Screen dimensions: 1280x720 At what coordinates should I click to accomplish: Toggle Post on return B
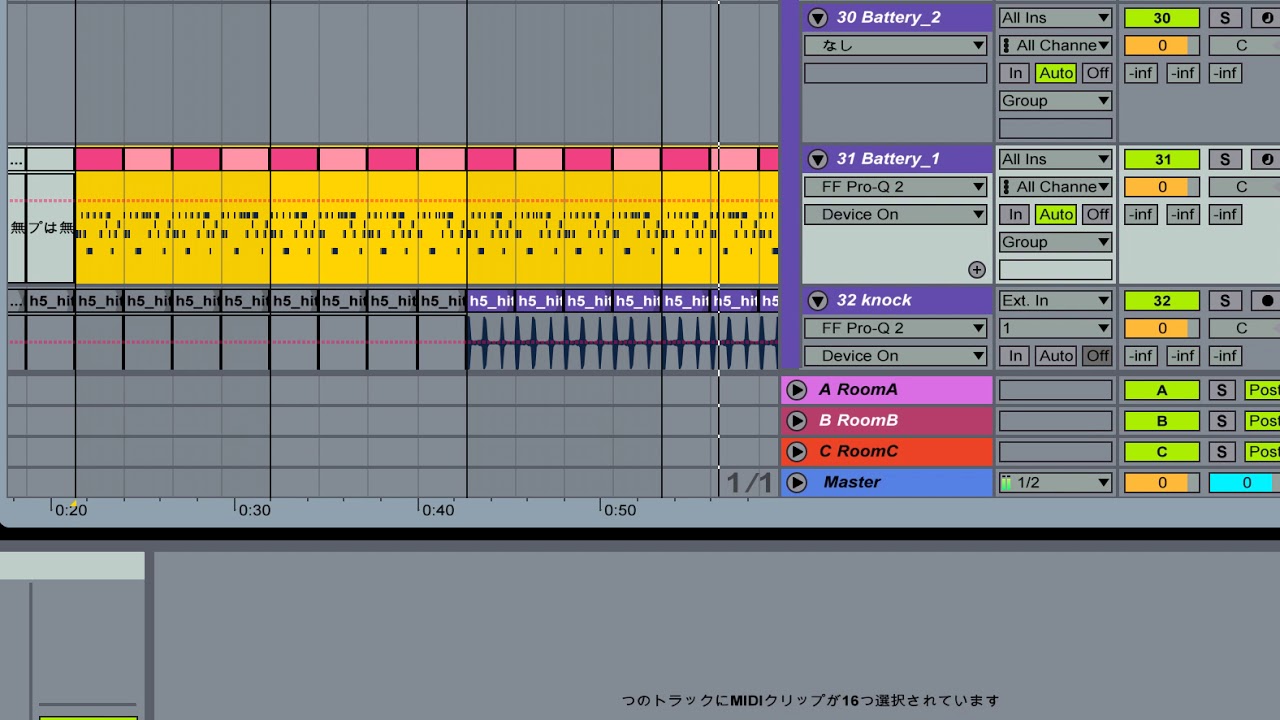coord(1262,421)
